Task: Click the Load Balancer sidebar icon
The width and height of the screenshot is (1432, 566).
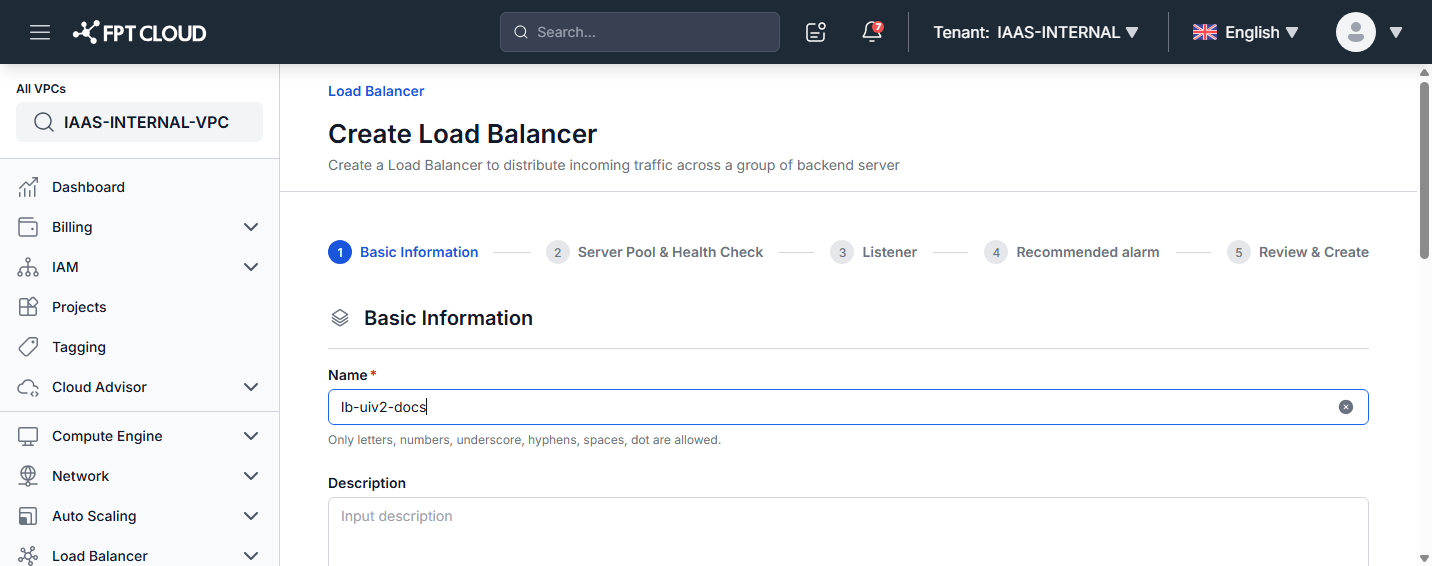Action: coord(28,556)
